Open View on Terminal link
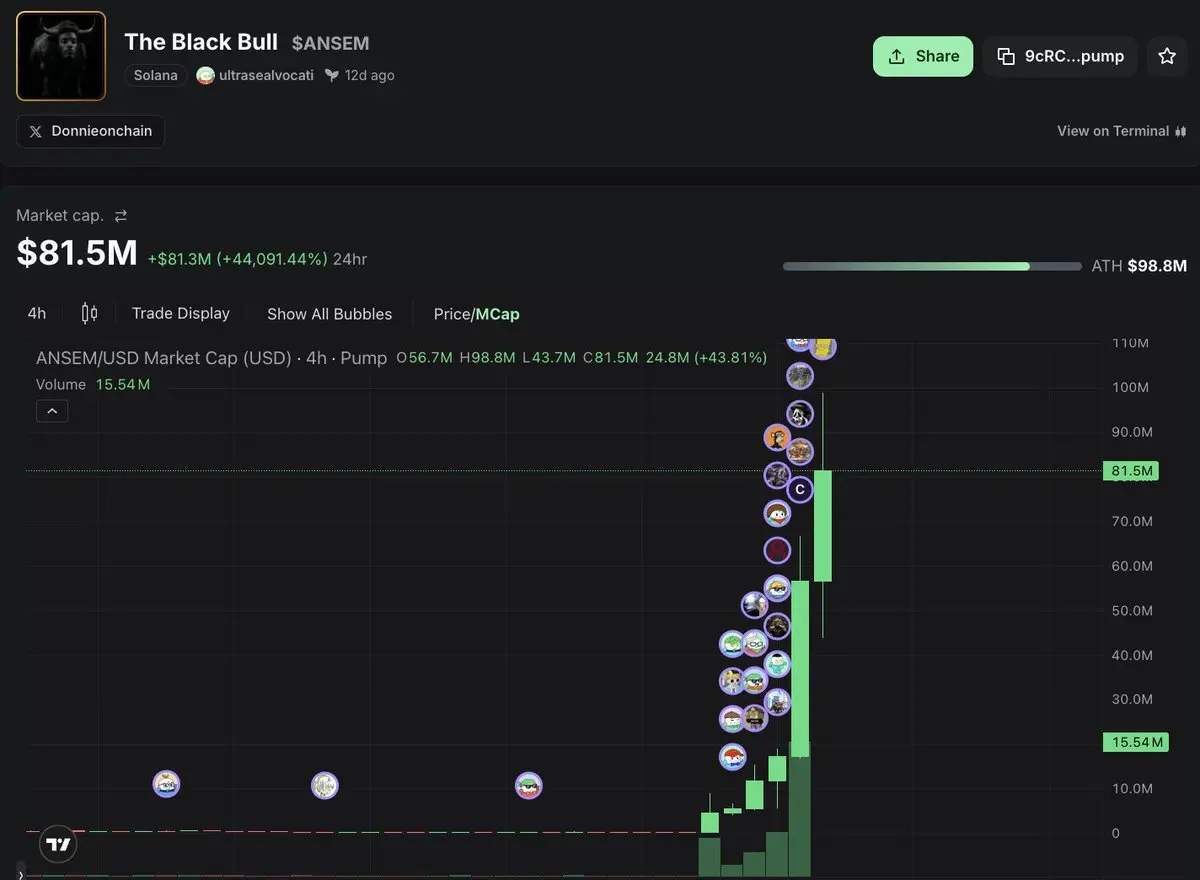This screenshot has height=880, width=1200. click(x=1122, y=131)
